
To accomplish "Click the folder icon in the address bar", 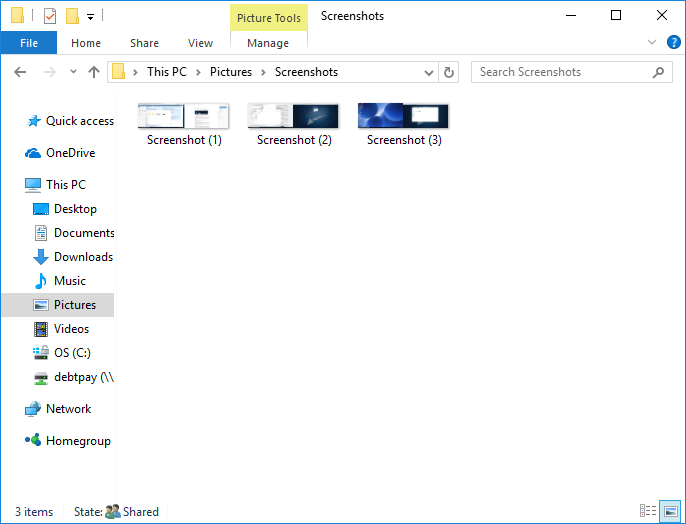I will pyautogui.click(x=119, y=71).
